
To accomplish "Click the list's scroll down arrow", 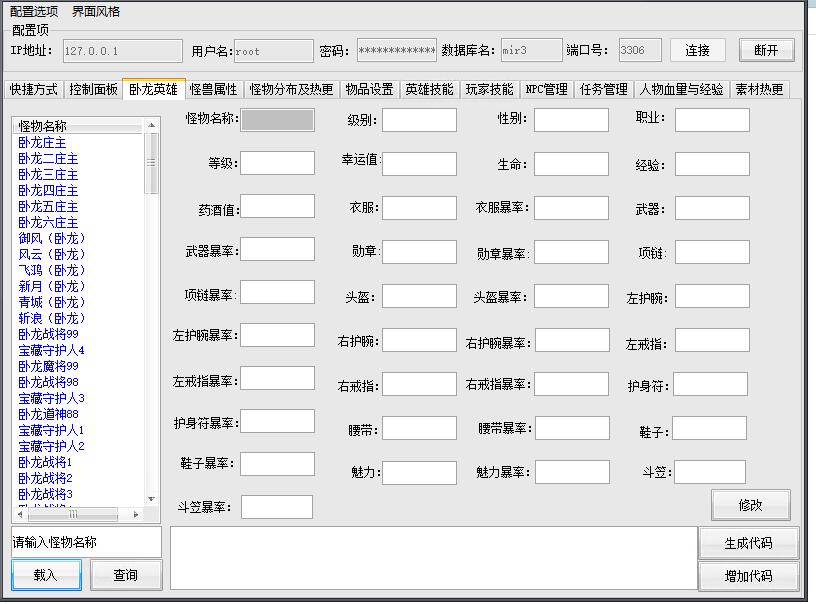I will [x=152, y=499].
